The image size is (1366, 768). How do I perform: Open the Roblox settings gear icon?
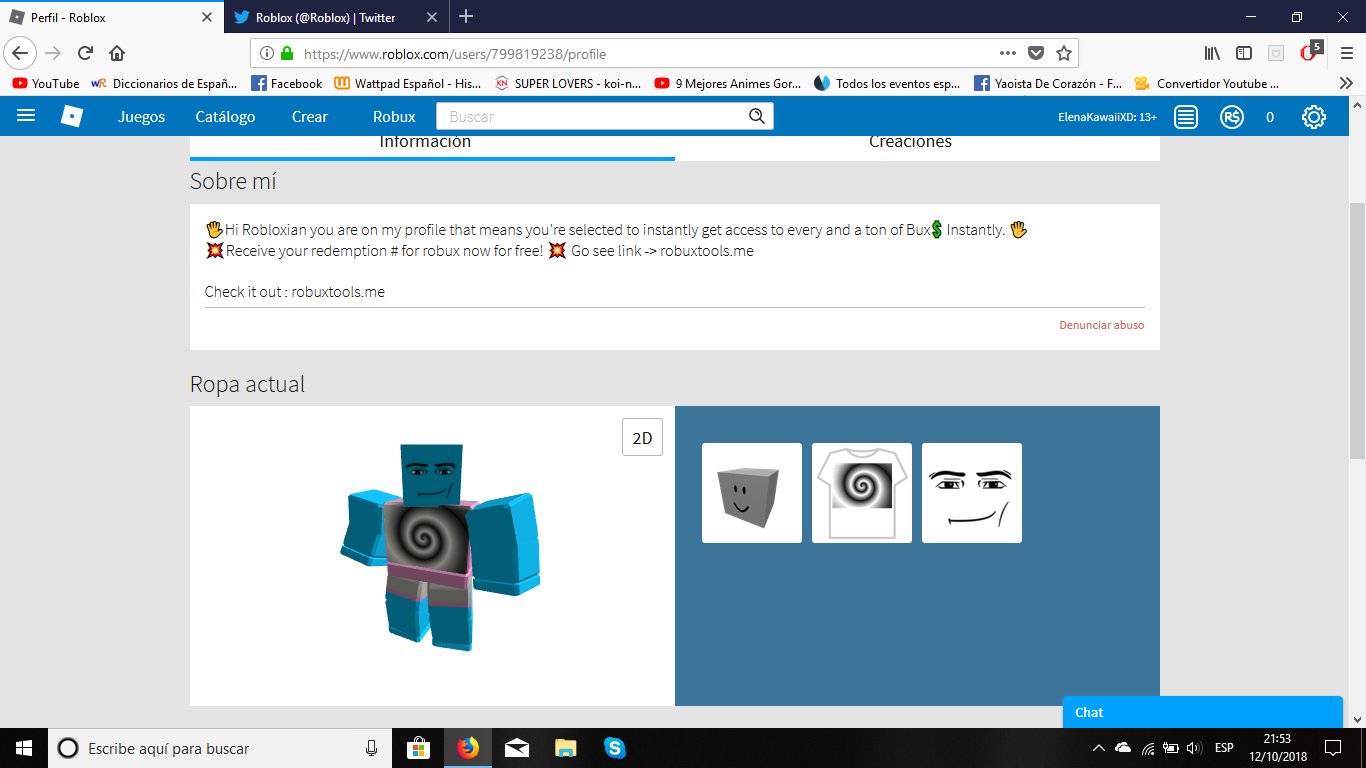click(1314, 117)
